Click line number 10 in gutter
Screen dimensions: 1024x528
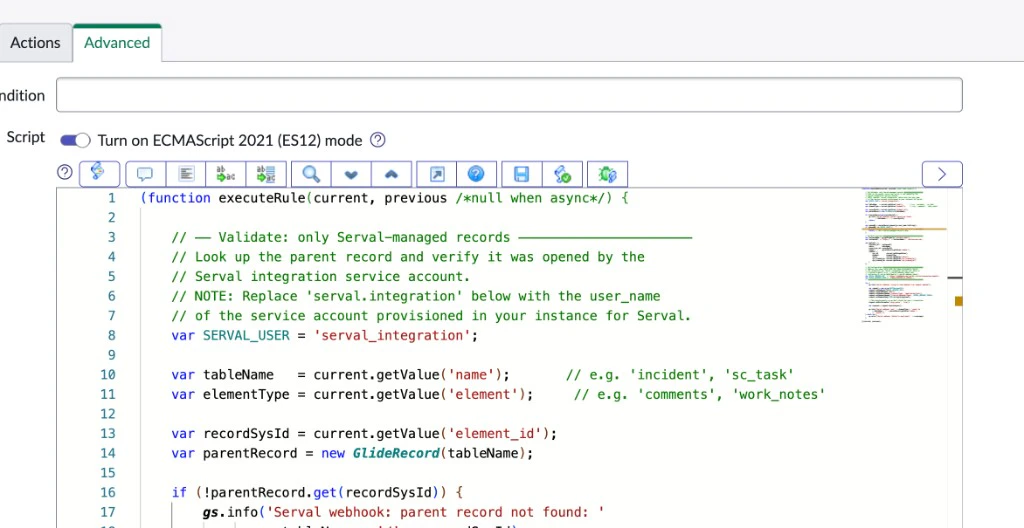tap(108, 374)
